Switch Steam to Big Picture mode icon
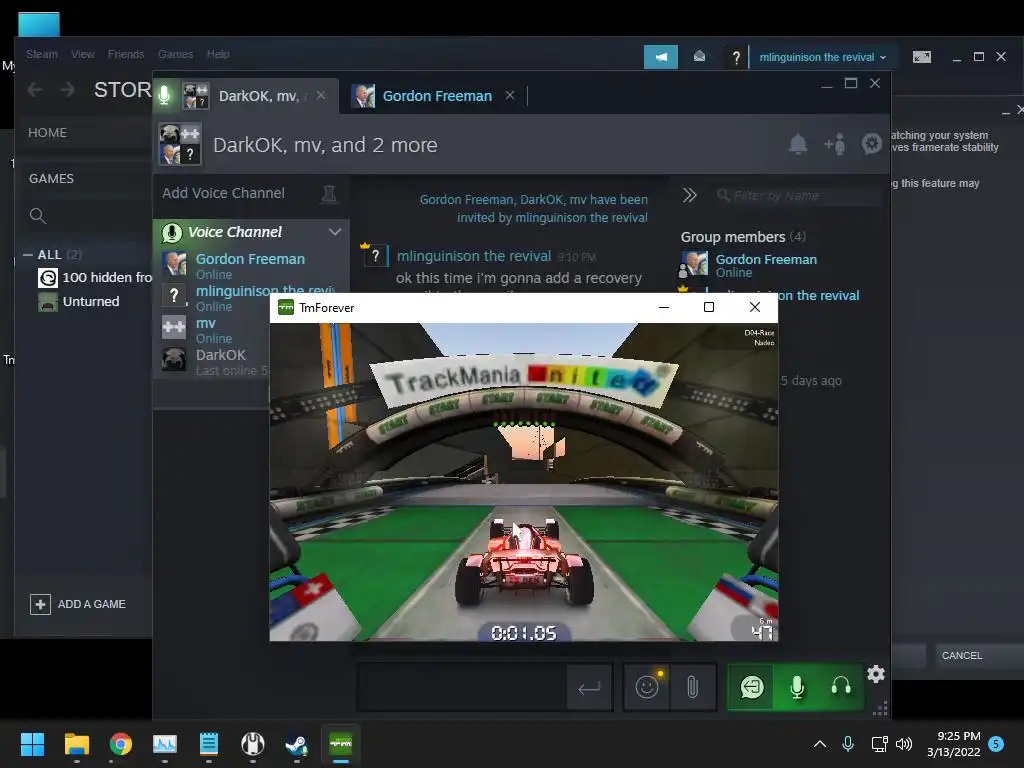Image resolution: width=1024 pixels, height=768 pixels. tap(921, 57)
